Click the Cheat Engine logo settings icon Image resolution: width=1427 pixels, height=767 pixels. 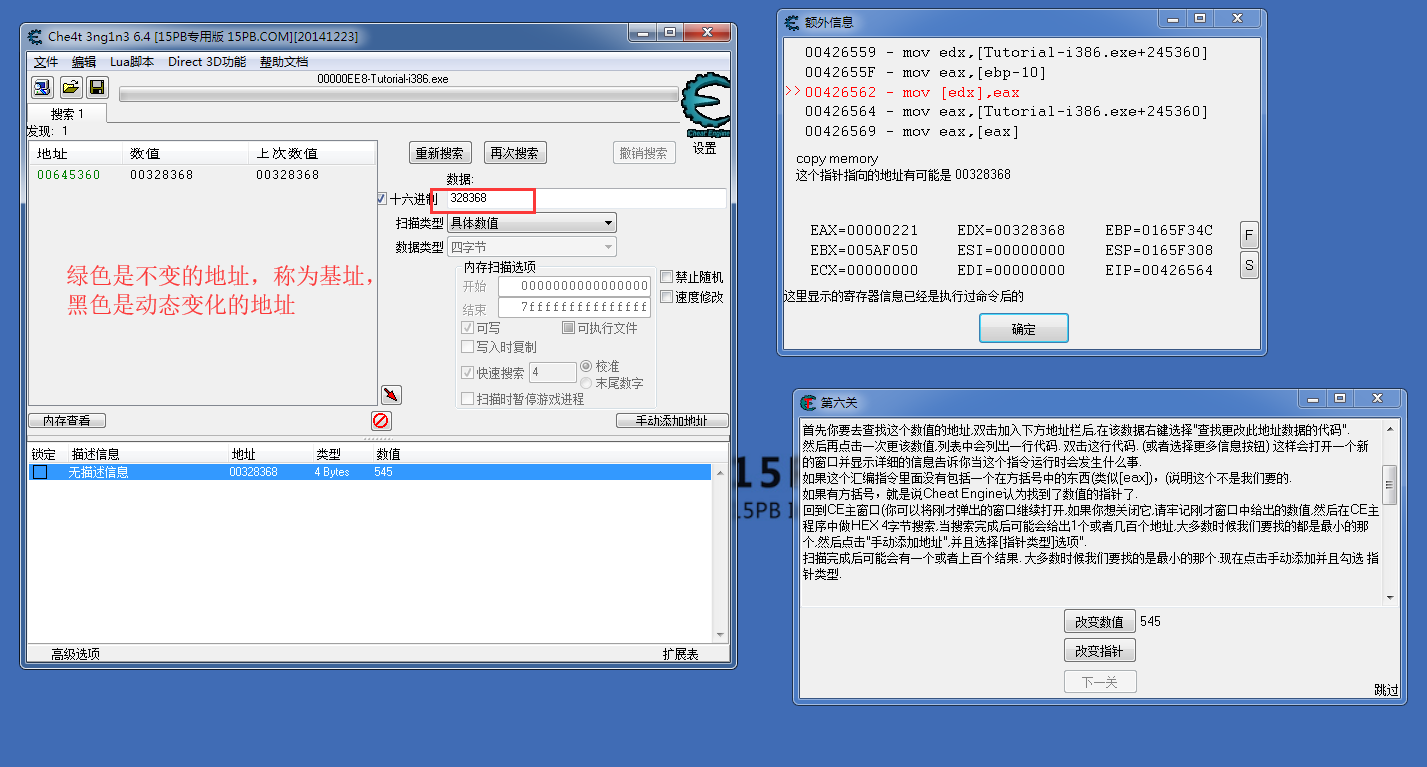pos(705,105)
